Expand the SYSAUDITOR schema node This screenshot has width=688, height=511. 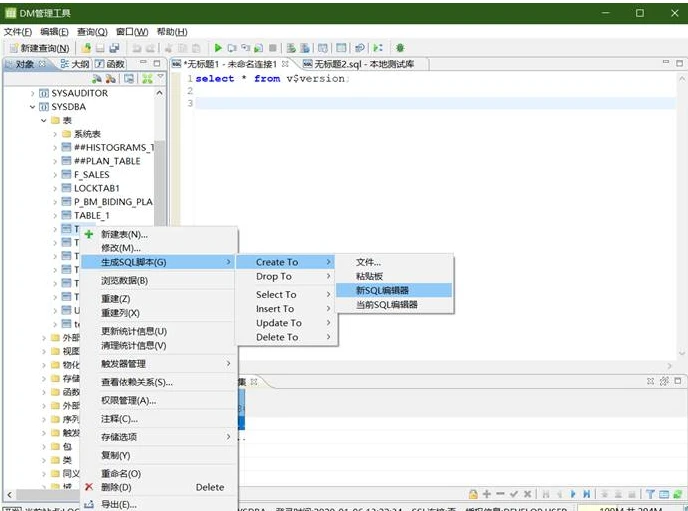pyautogui.click(x=33, y=93)
